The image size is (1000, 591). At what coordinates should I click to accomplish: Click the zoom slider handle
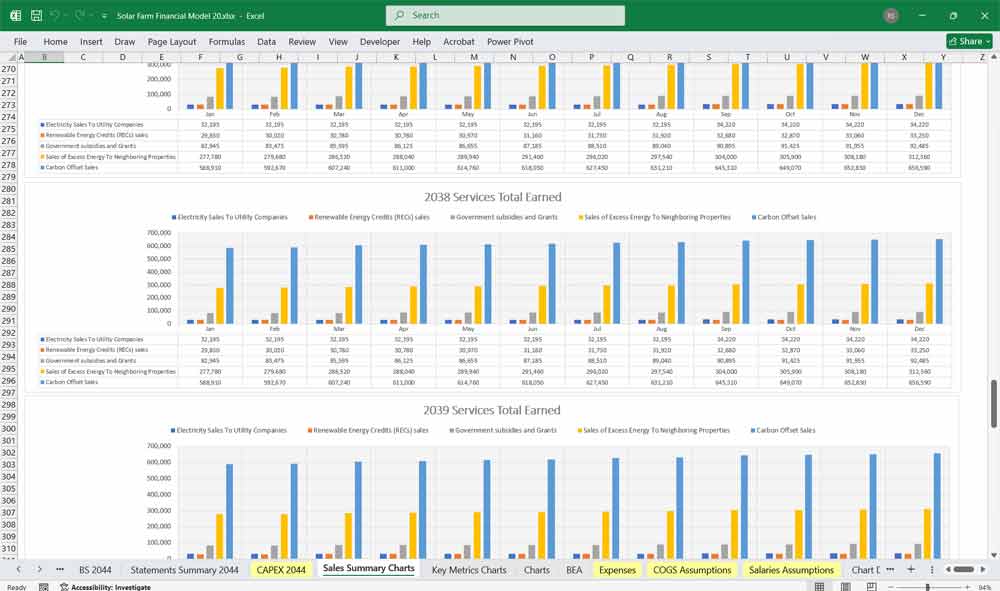(x=929, y=587)
